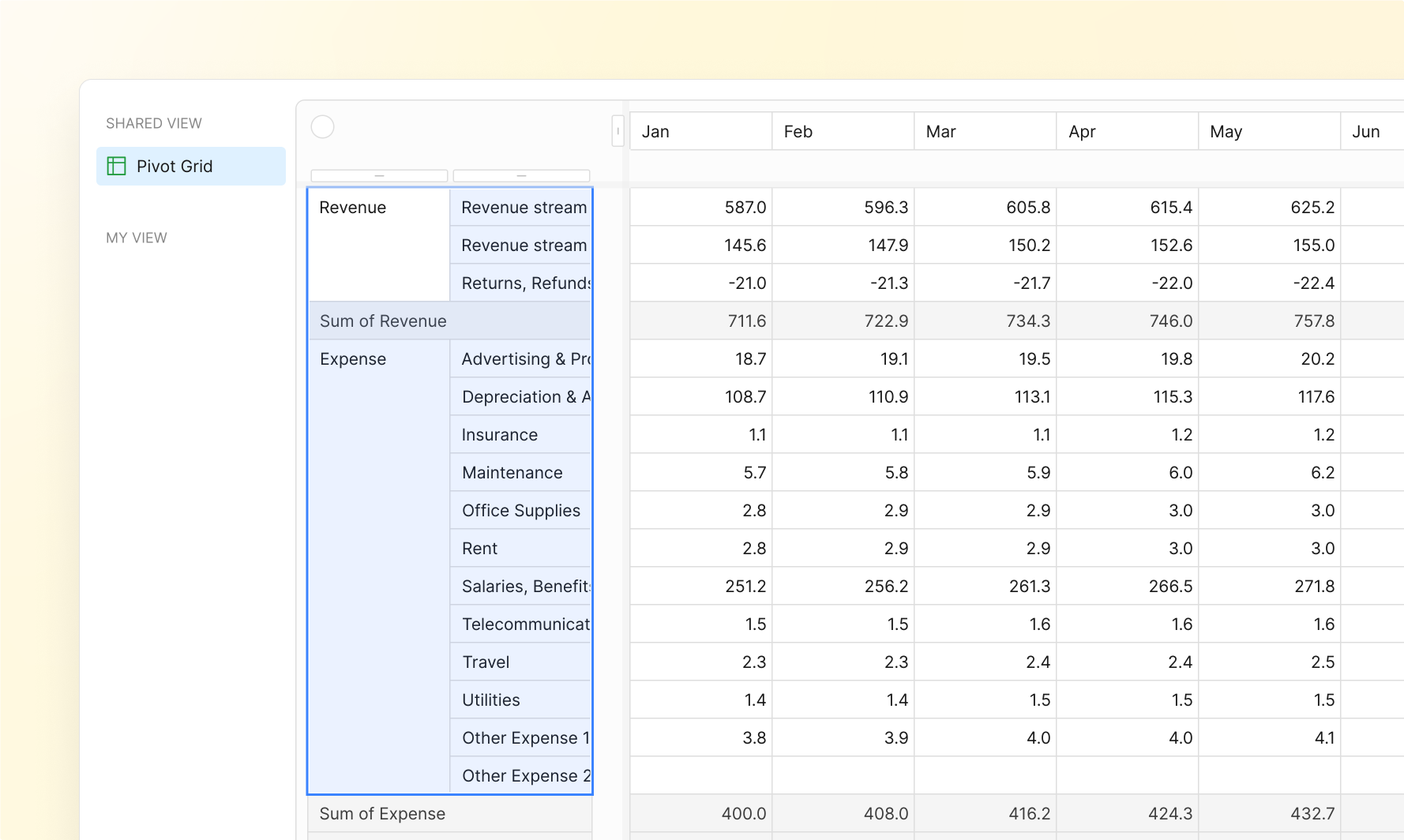This screenshot has width=1404, height=840.
Task: Click the Travel row label
Action: pyautogui.click(x=521, y=662)
